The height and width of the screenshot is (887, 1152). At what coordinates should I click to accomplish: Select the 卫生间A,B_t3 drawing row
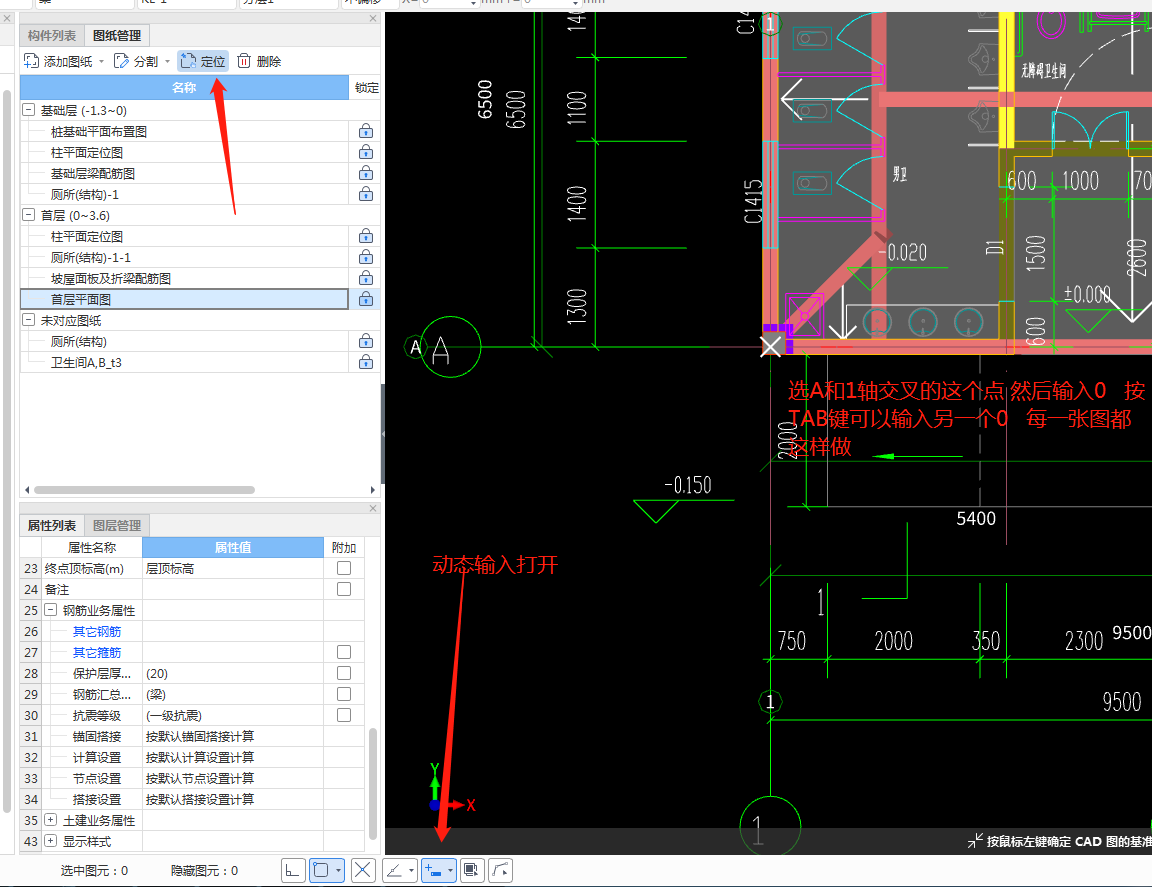tap(184, 362)
